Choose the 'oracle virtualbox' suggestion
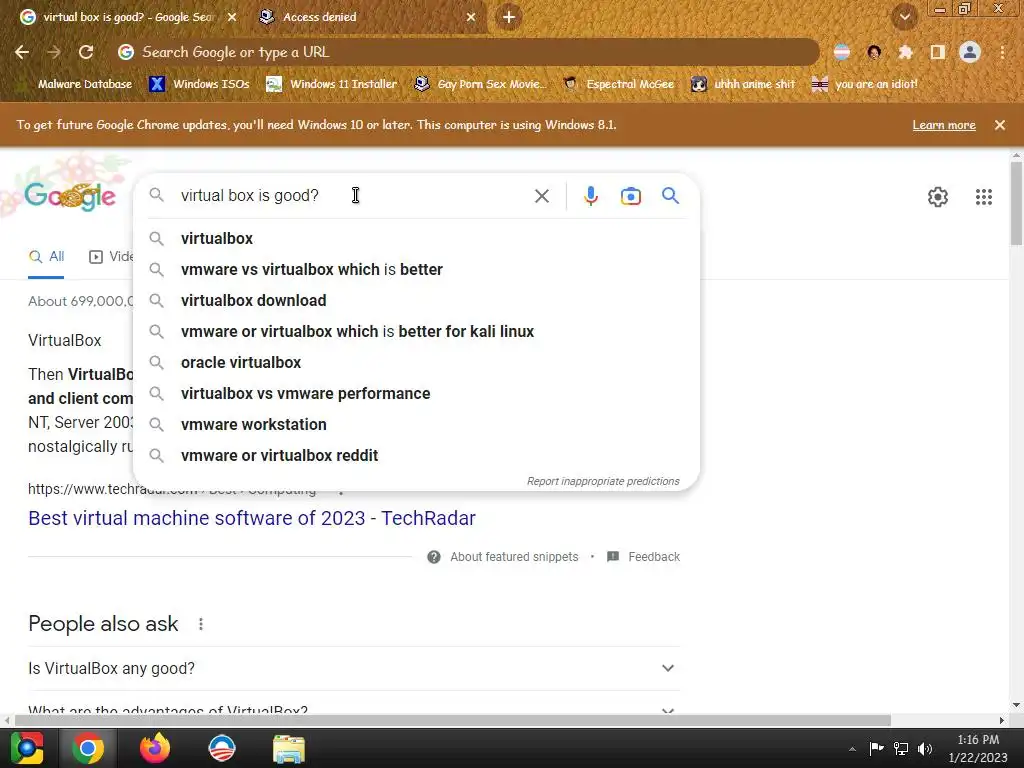The image size is (1024, 768). coord(416,362)
